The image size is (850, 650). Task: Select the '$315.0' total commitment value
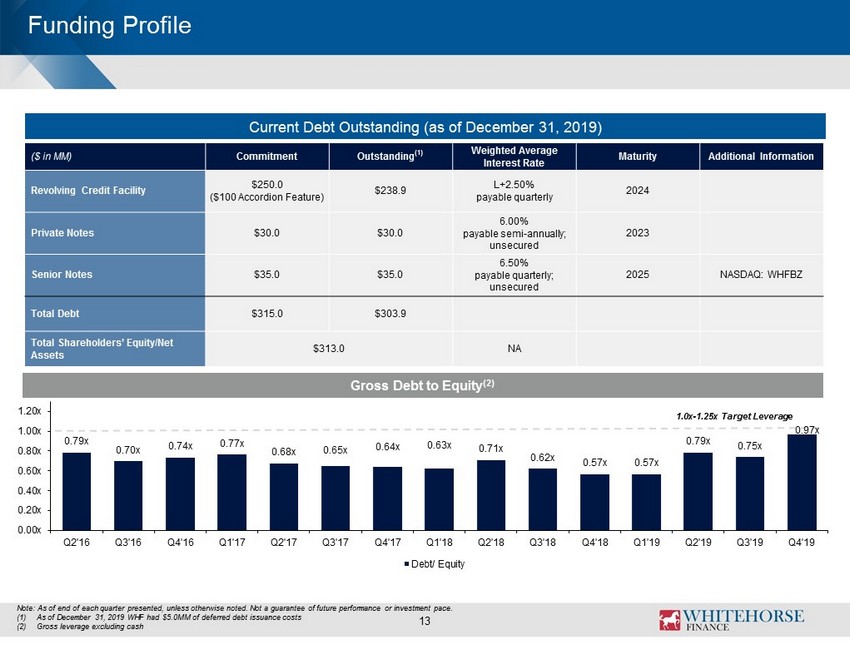point(267,313)
